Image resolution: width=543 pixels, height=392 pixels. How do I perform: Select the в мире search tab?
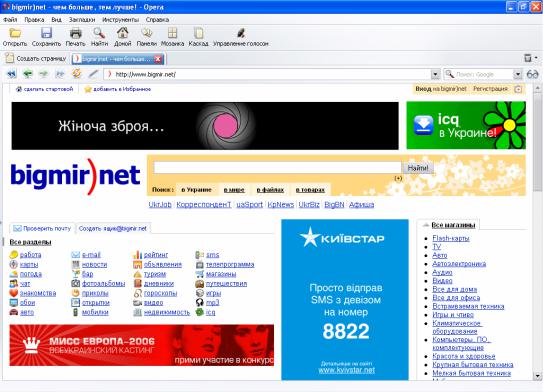234,190
